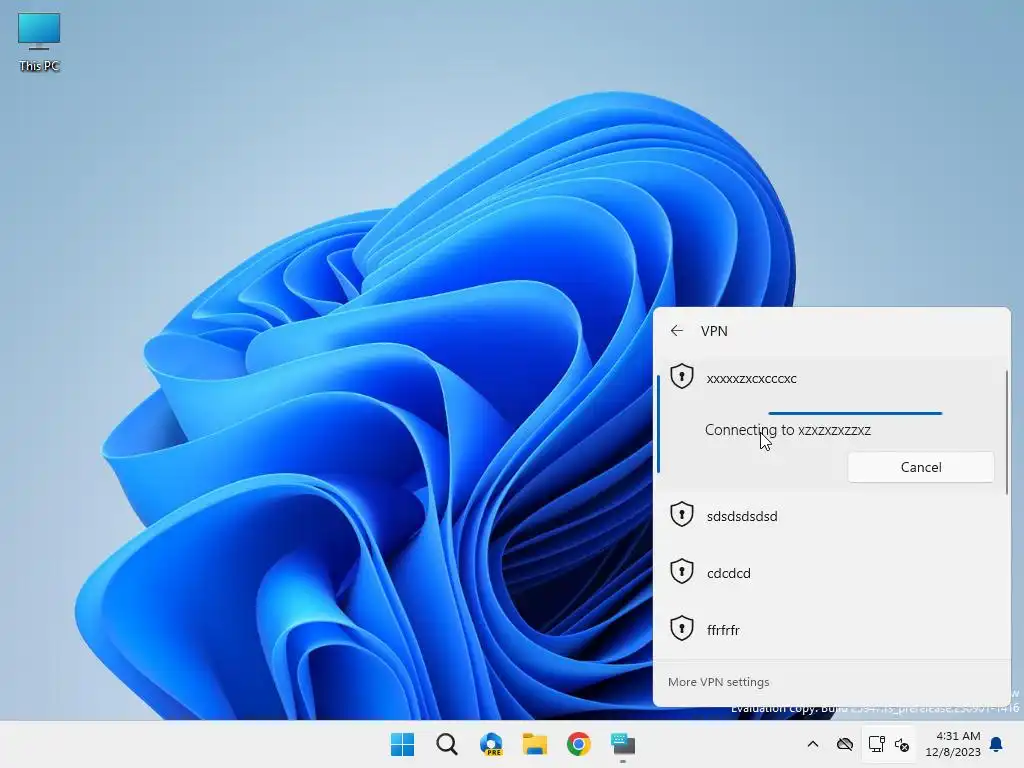This screenshot has height=768, width=1024.
Task: Click the shield icon beside cdcdcd
Action: [682, 571]
